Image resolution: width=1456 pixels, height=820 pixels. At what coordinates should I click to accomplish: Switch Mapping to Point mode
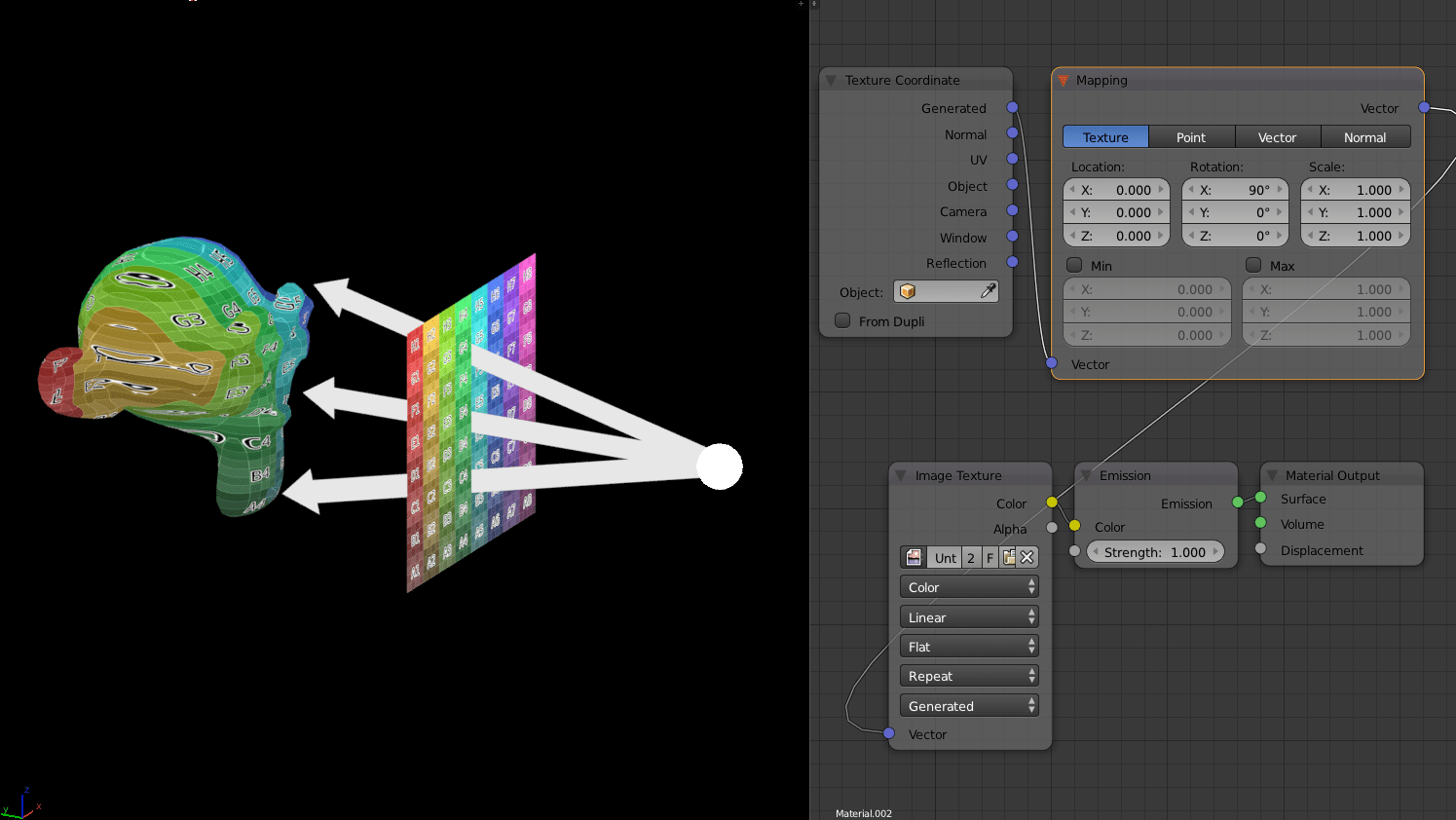[x=1191, y=136]
